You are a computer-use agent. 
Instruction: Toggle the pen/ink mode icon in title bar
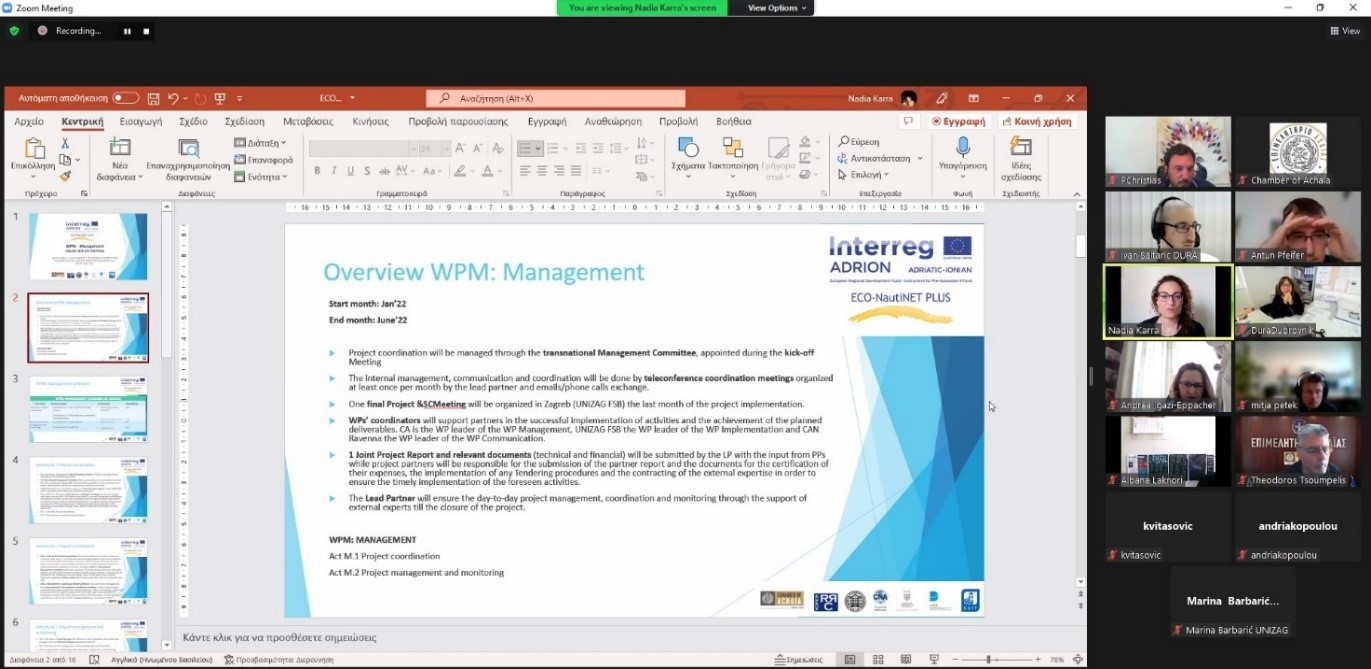coord(941,98)
